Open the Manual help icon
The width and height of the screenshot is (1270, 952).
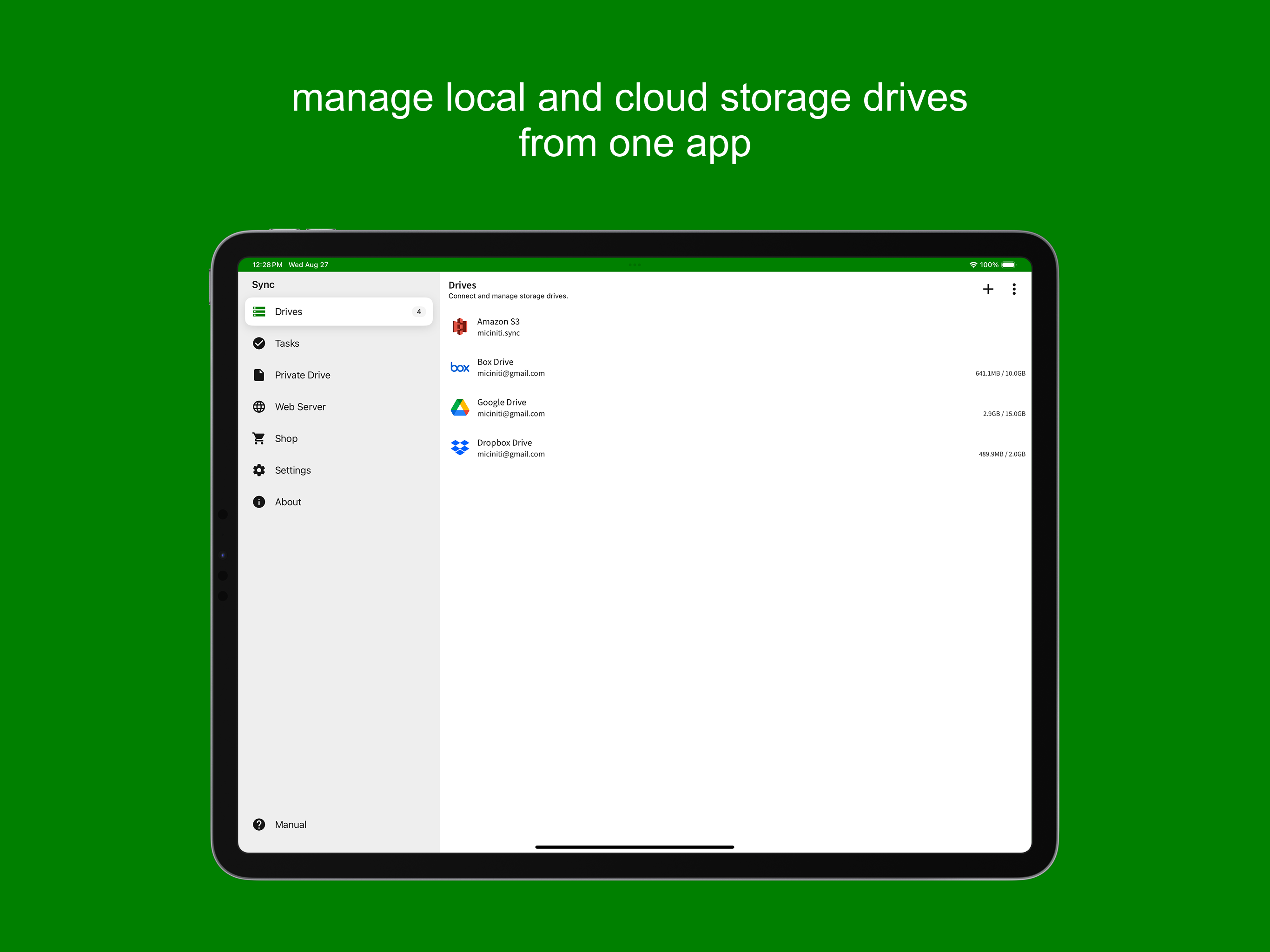click(259, 824)
